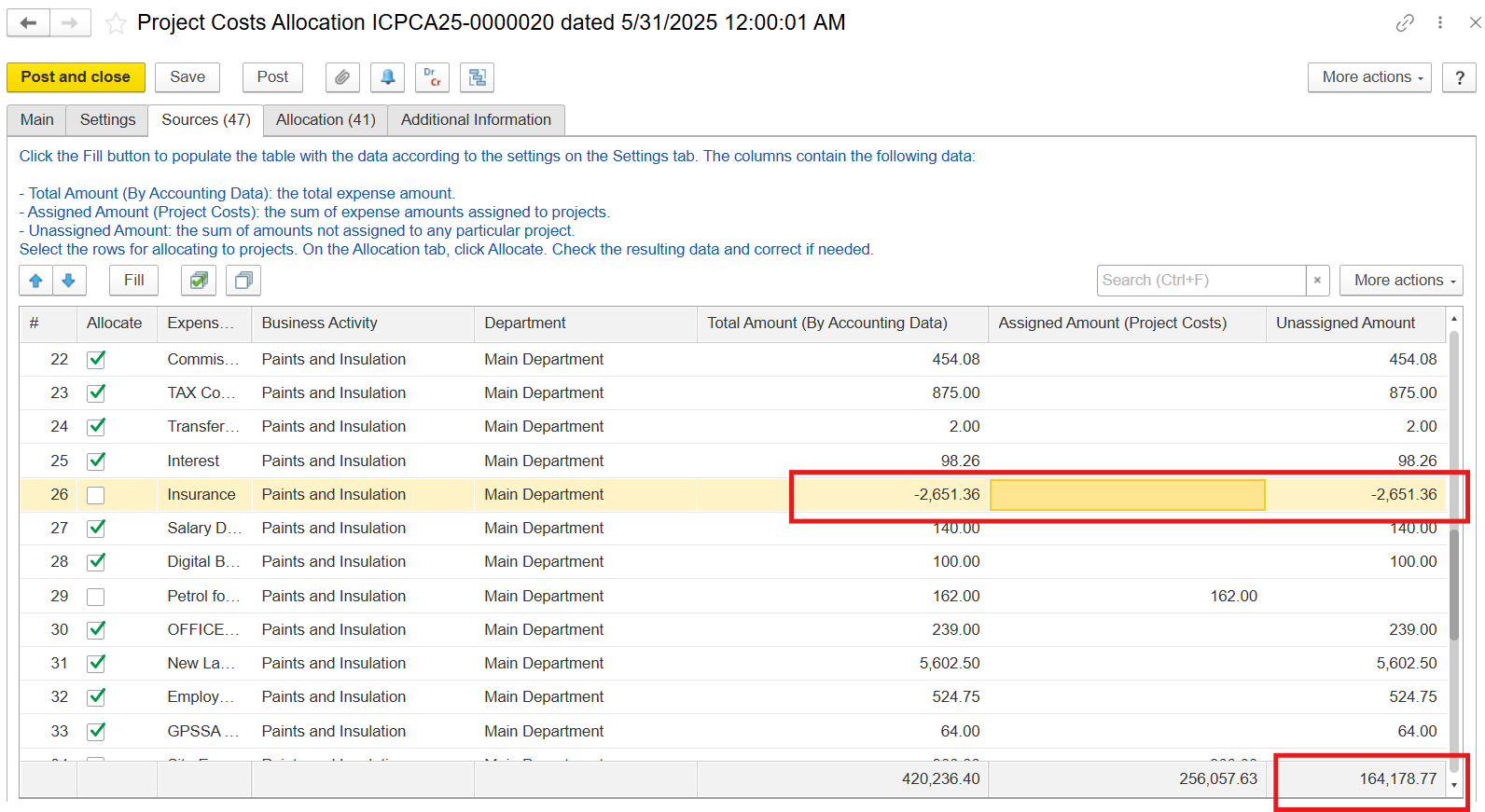This screenshot has height=812, width=1485.
Task: Enable Allocate checkbox for Insurance row 26
Action: 96,495
